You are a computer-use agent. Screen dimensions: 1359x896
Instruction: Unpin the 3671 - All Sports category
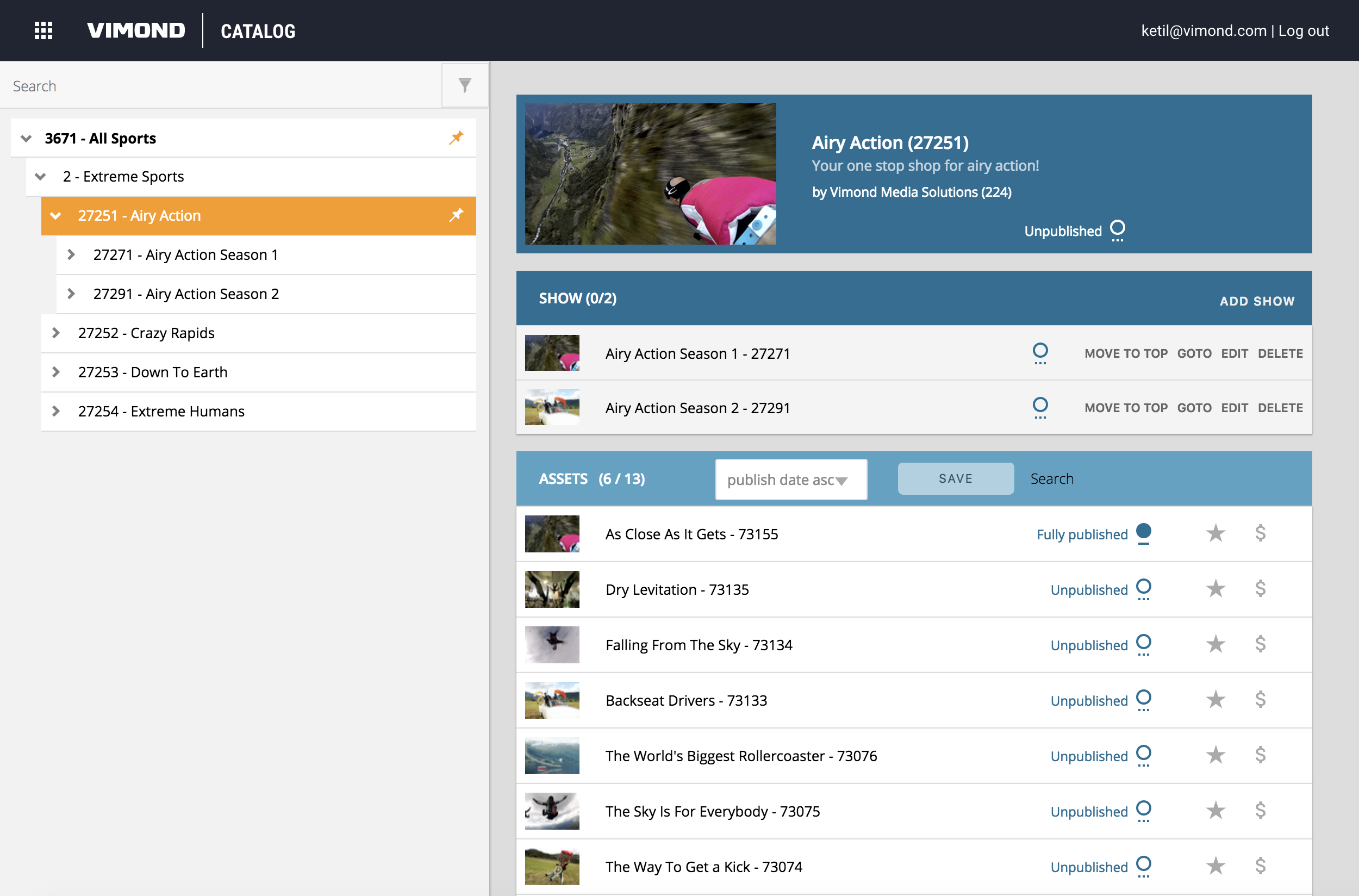tap(456, 138)
